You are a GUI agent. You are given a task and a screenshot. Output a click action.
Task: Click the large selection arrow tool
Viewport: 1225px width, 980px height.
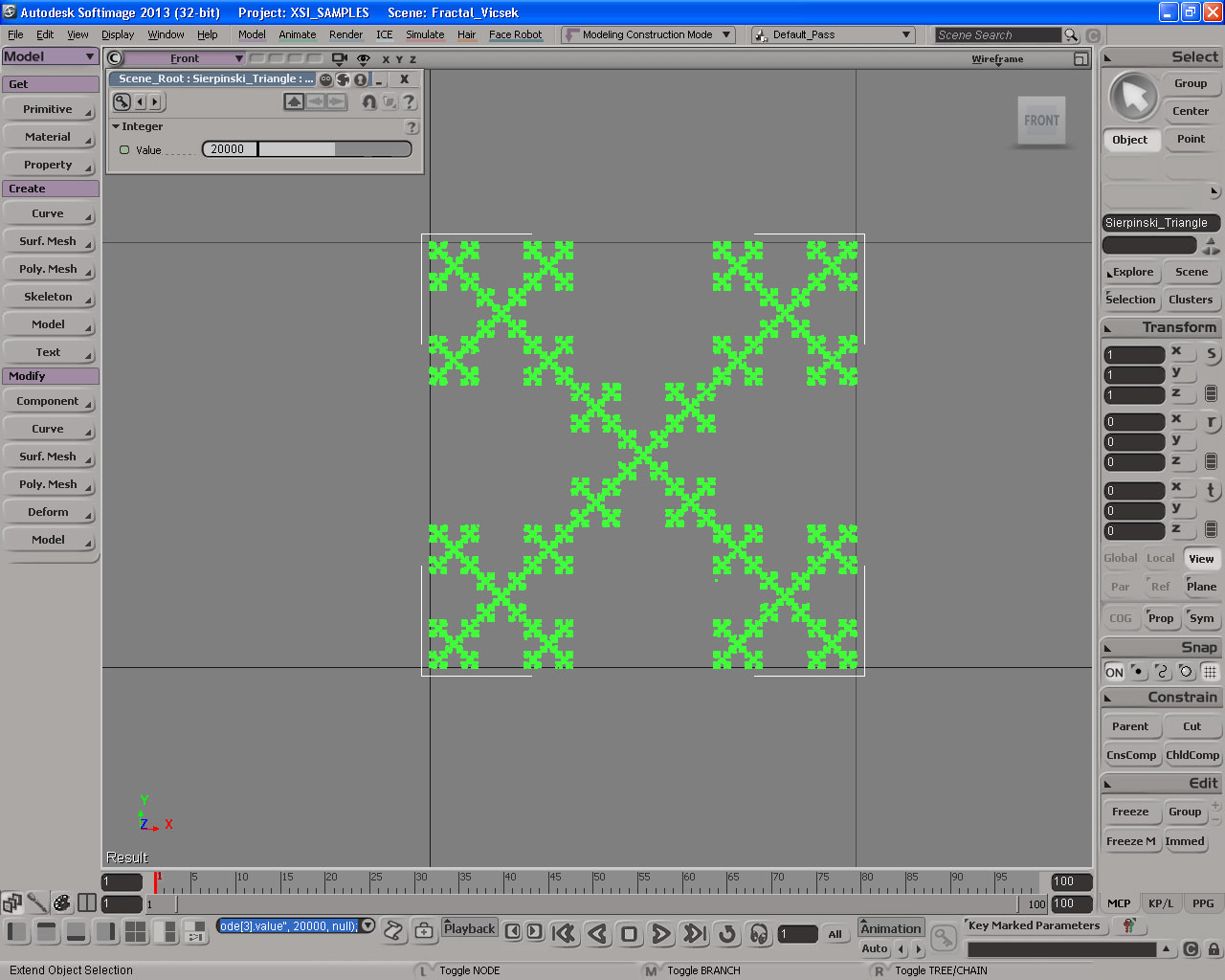point(1133,97)
